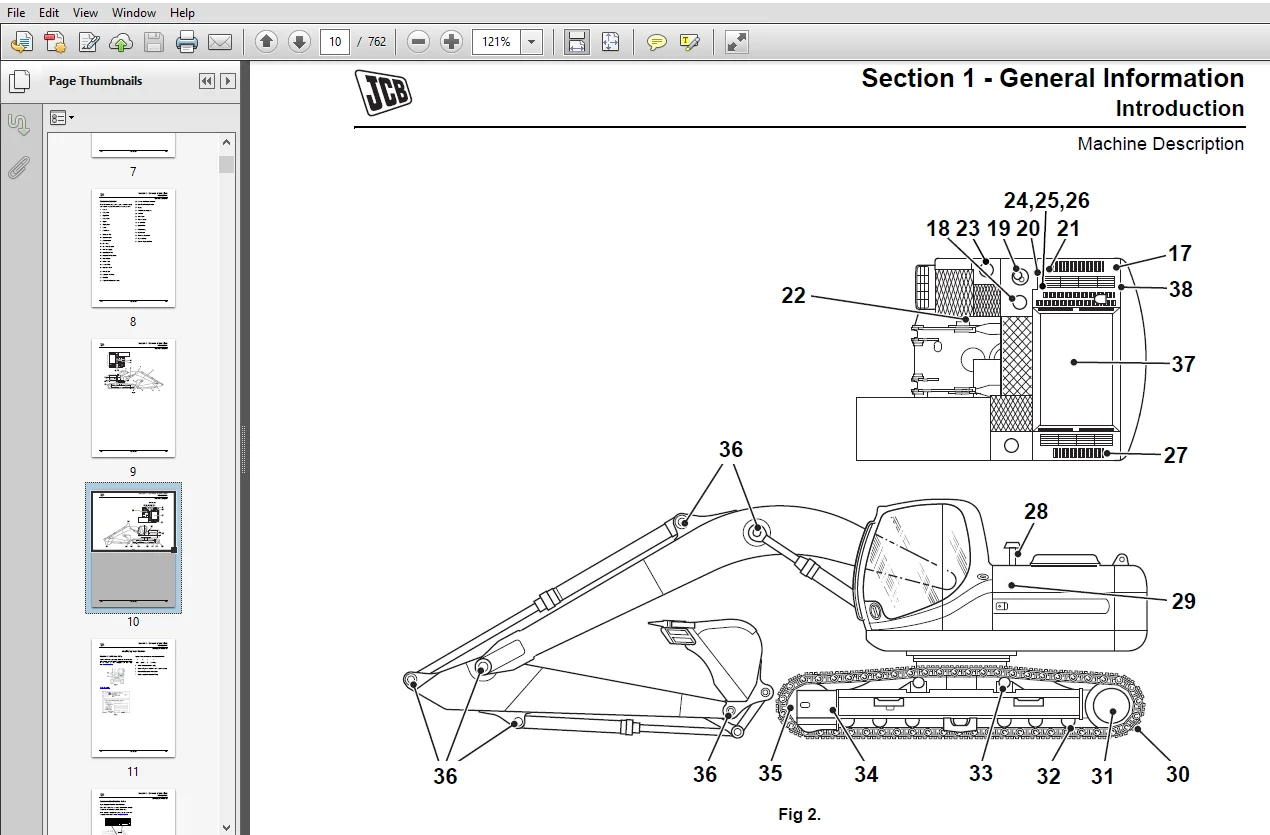Click the thumbnails scrollbar up arrow
This screenshot has height=835, width=1270.
[227, 143]
